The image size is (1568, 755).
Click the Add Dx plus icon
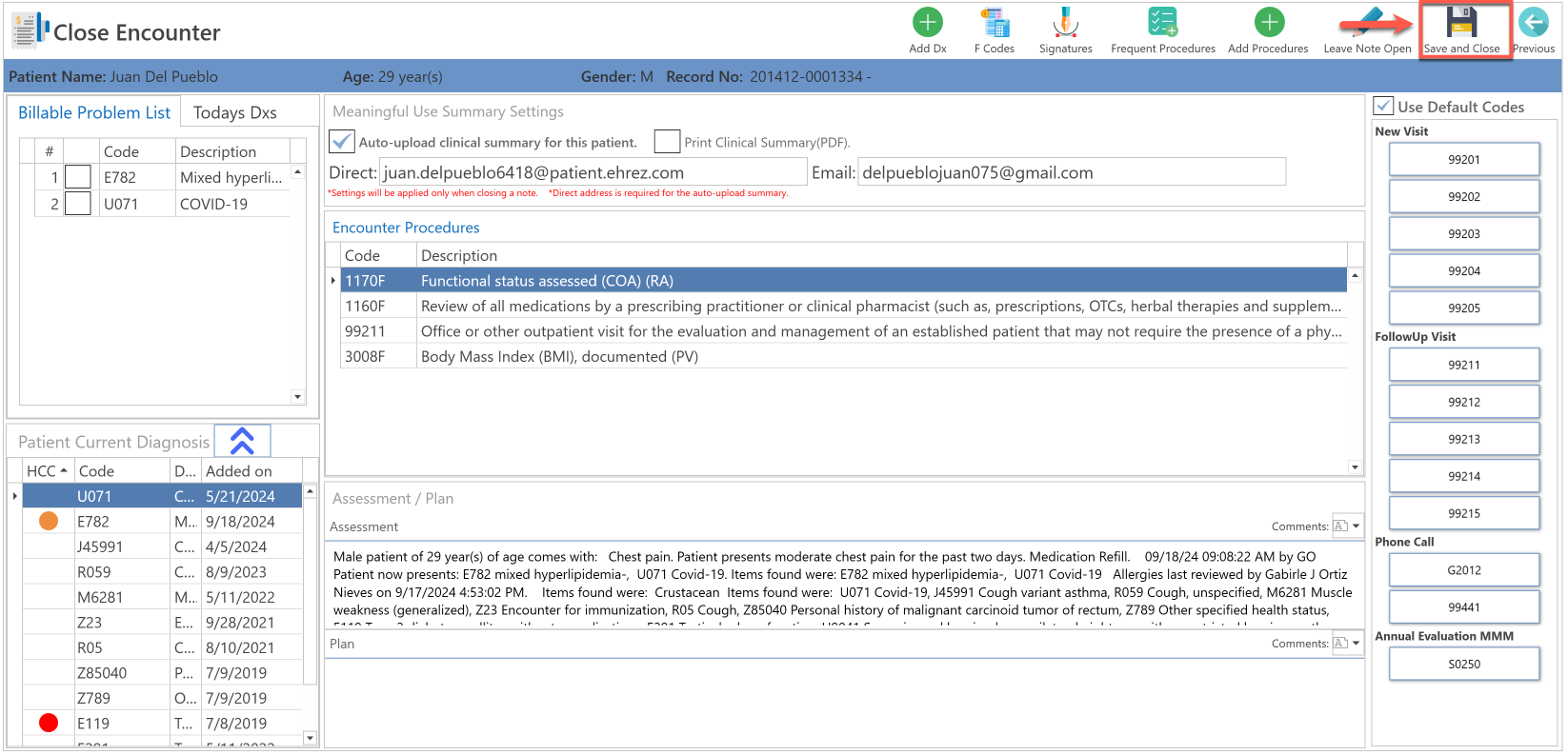(x=927, y=22)
